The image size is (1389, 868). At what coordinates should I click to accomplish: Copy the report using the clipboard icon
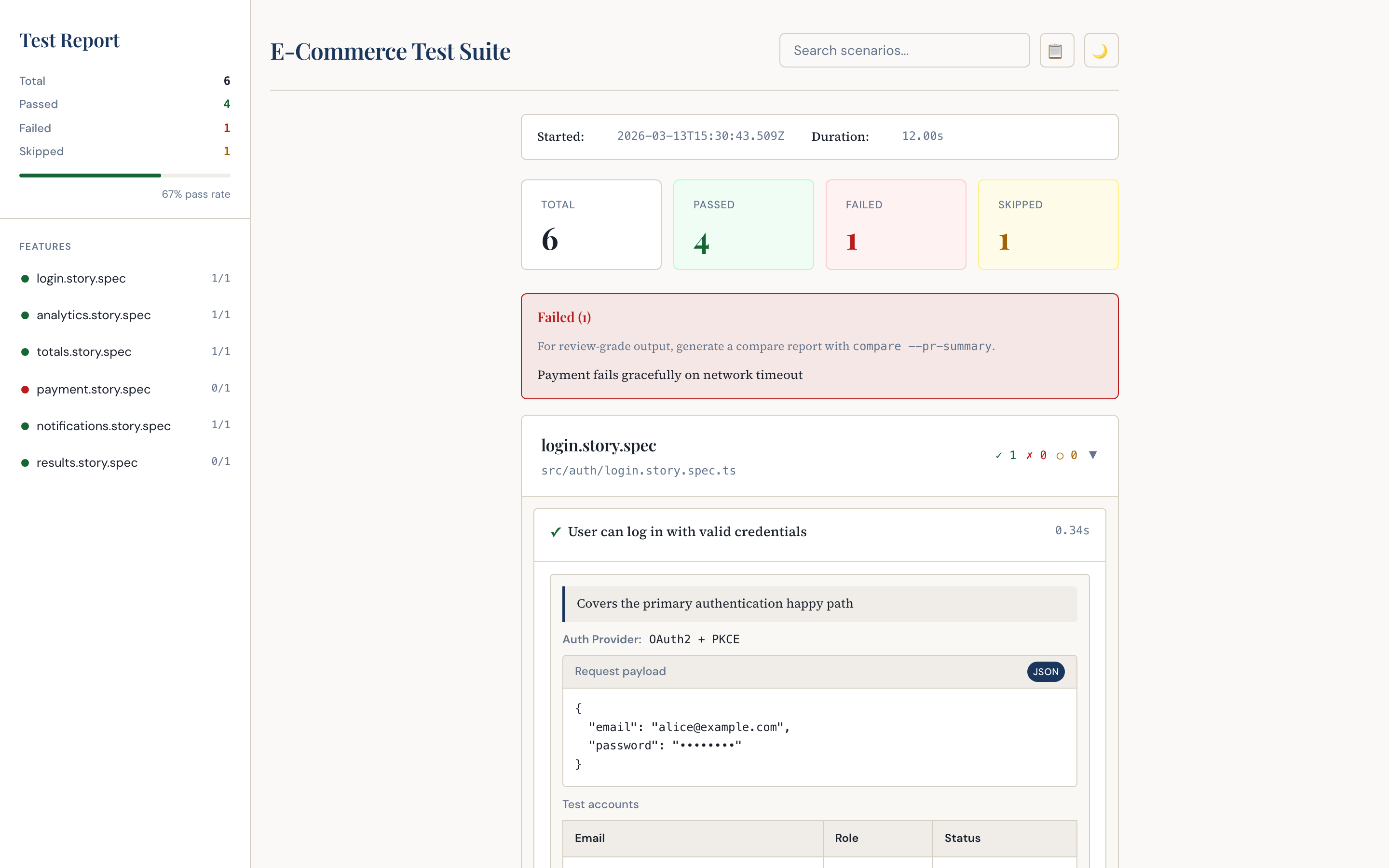1057,50
